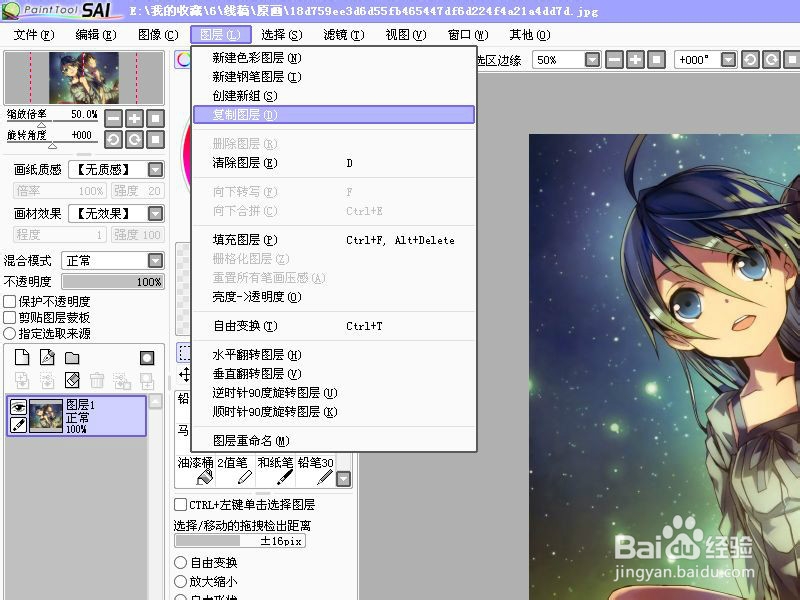Image resolution: width=800 pixels, height=600 pixels.
Task: Select the 和纸笔 brush tool
Action: tap(275, 470)
